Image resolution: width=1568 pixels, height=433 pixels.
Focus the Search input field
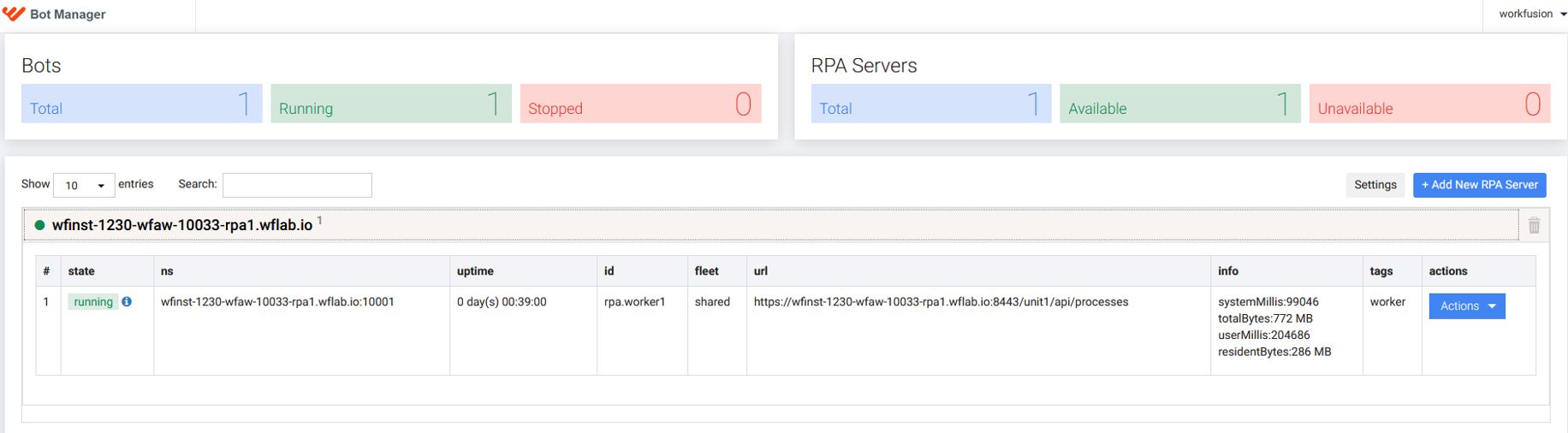297,185
